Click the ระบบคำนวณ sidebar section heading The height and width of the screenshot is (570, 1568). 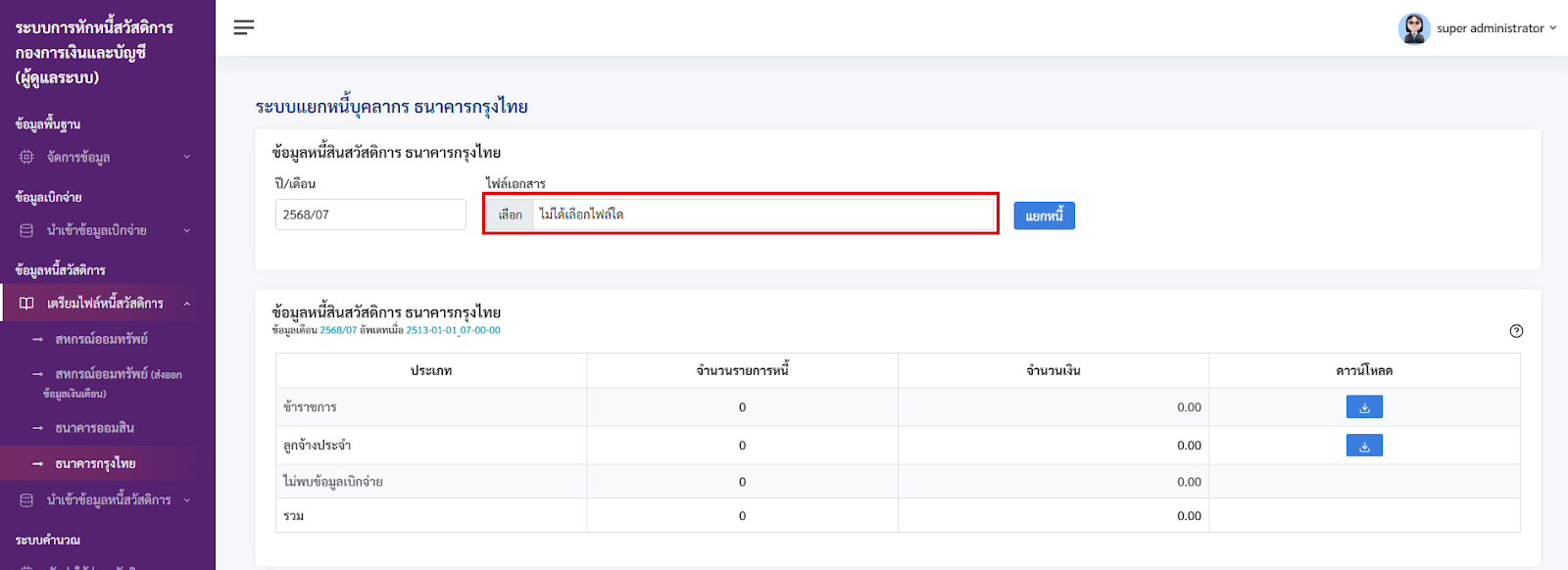click(x=48, y=540)
